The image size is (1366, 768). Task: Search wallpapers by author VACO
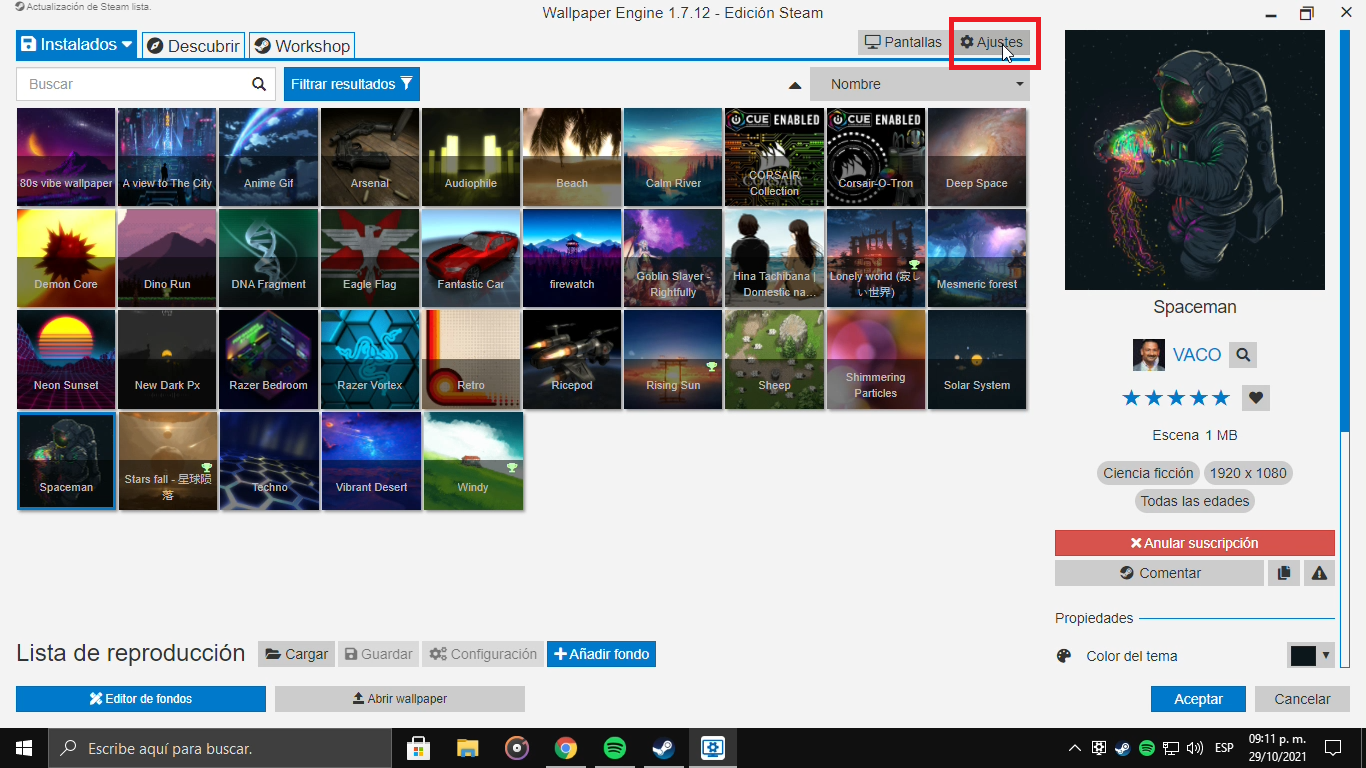[x=1243, y=354]
